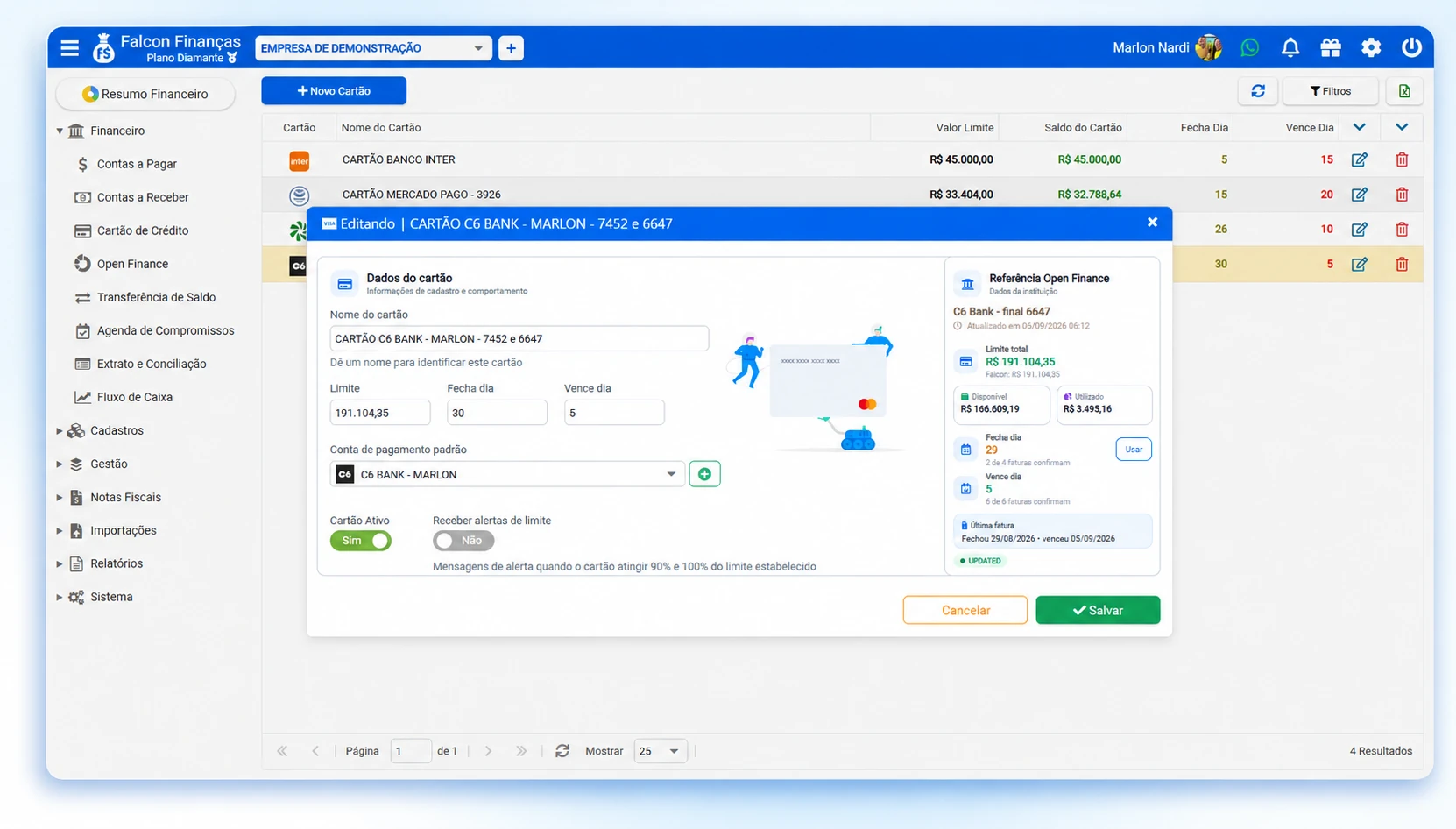The width and height of the screenshot is (1456, 829).
Task: Click the Cancelar button
Action: point(965,610)
